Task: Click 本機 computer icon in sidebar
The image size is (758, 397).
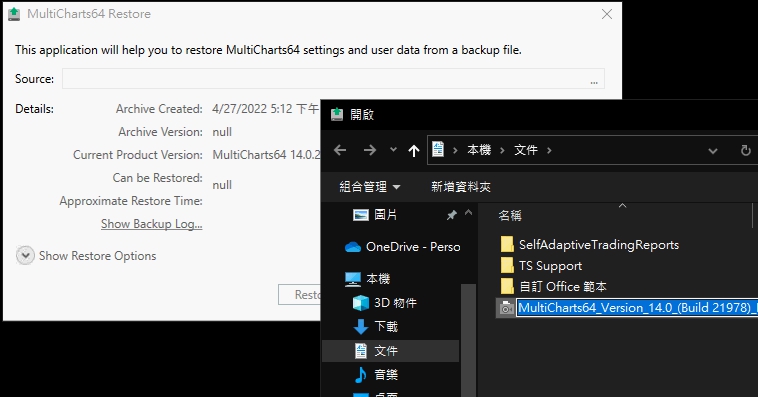Action: coord(353,279)
